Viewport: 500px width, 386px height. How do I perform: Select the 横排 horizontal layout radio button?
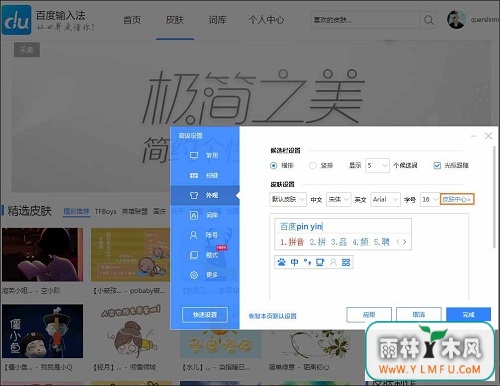273,165
